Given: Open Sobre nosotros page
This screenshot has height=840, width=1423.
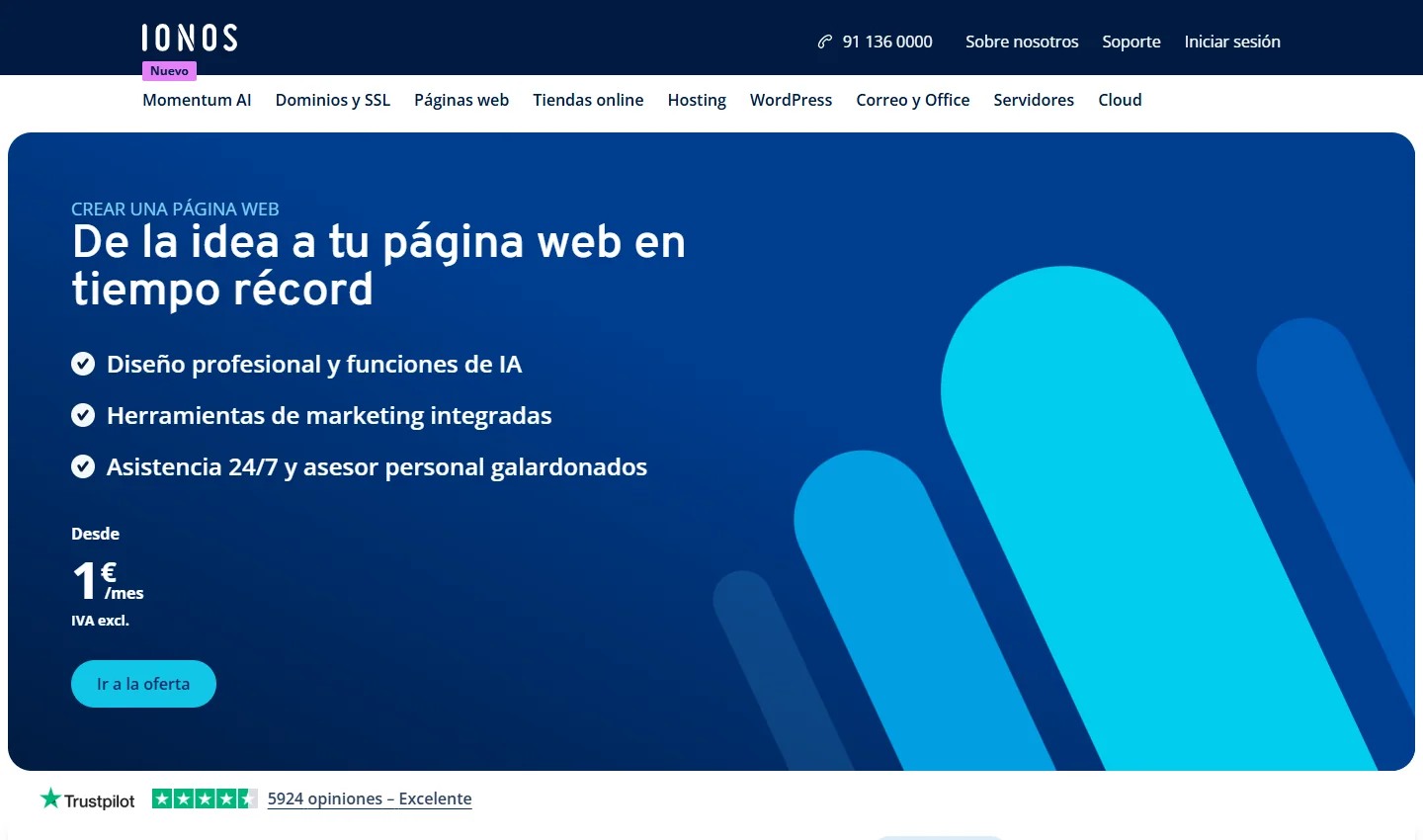Looking at the screenshot, I should point(1022,42).
